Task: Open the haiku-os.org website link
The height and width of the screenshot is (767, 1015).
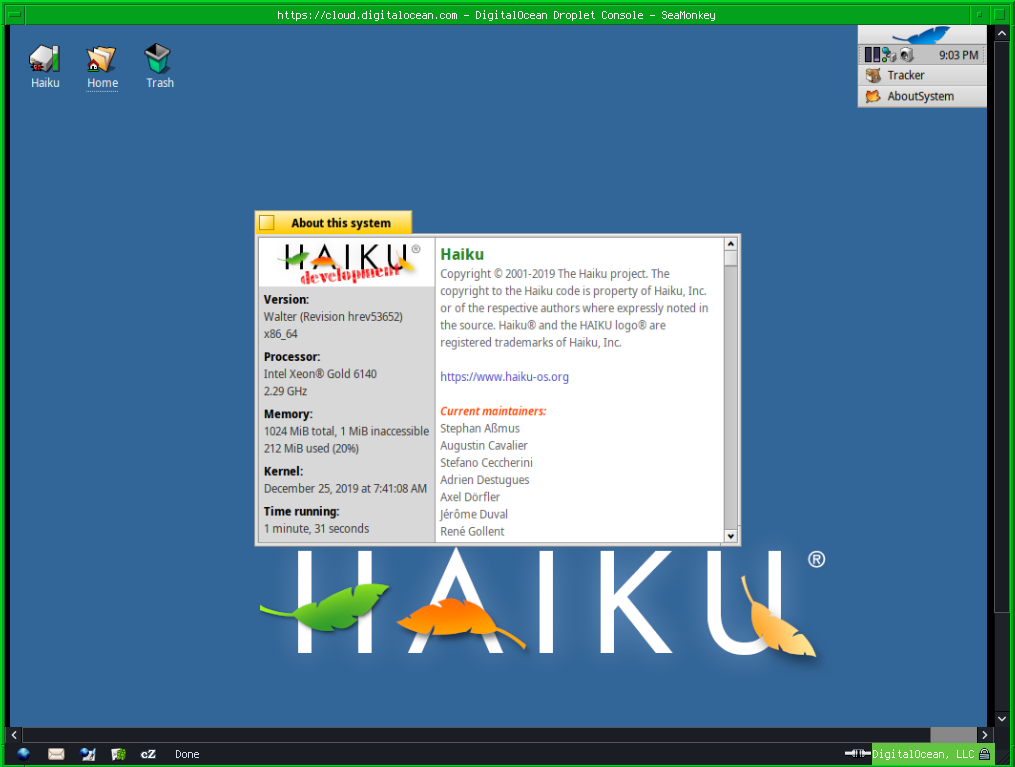Action: tap(504, 377)
